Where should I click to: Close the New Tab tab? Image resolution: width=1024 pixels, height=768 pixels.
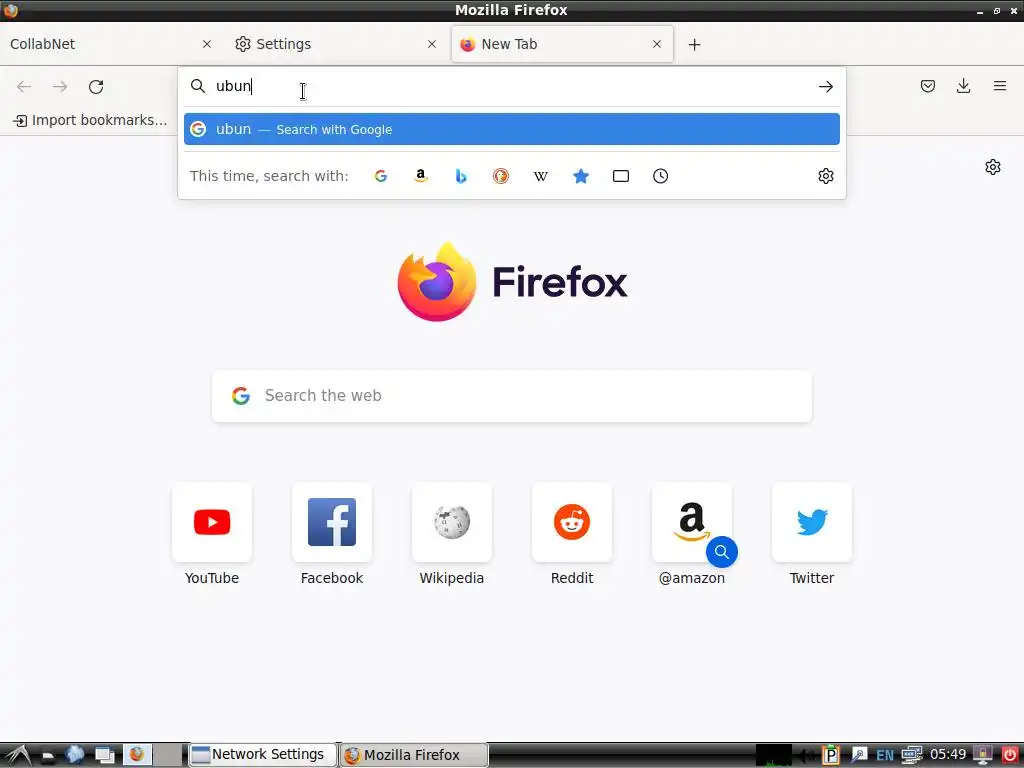coord(657,44)
